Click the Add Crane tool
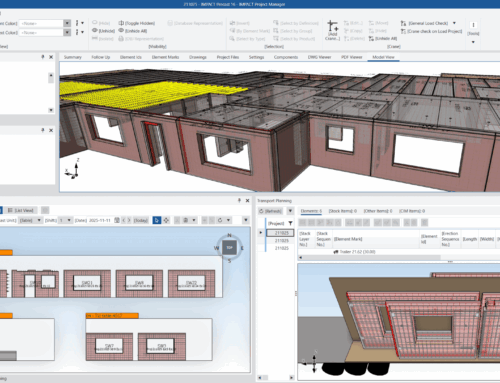Screen dimensions: 500x383 coord(332,30)
